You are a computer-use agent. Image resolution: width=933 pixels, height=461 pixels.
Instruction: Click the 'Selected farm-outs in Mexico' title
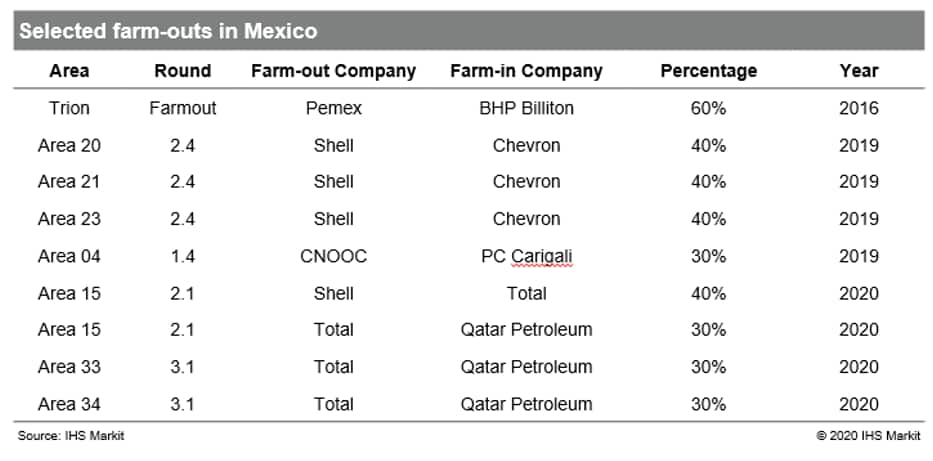point(168,31)
